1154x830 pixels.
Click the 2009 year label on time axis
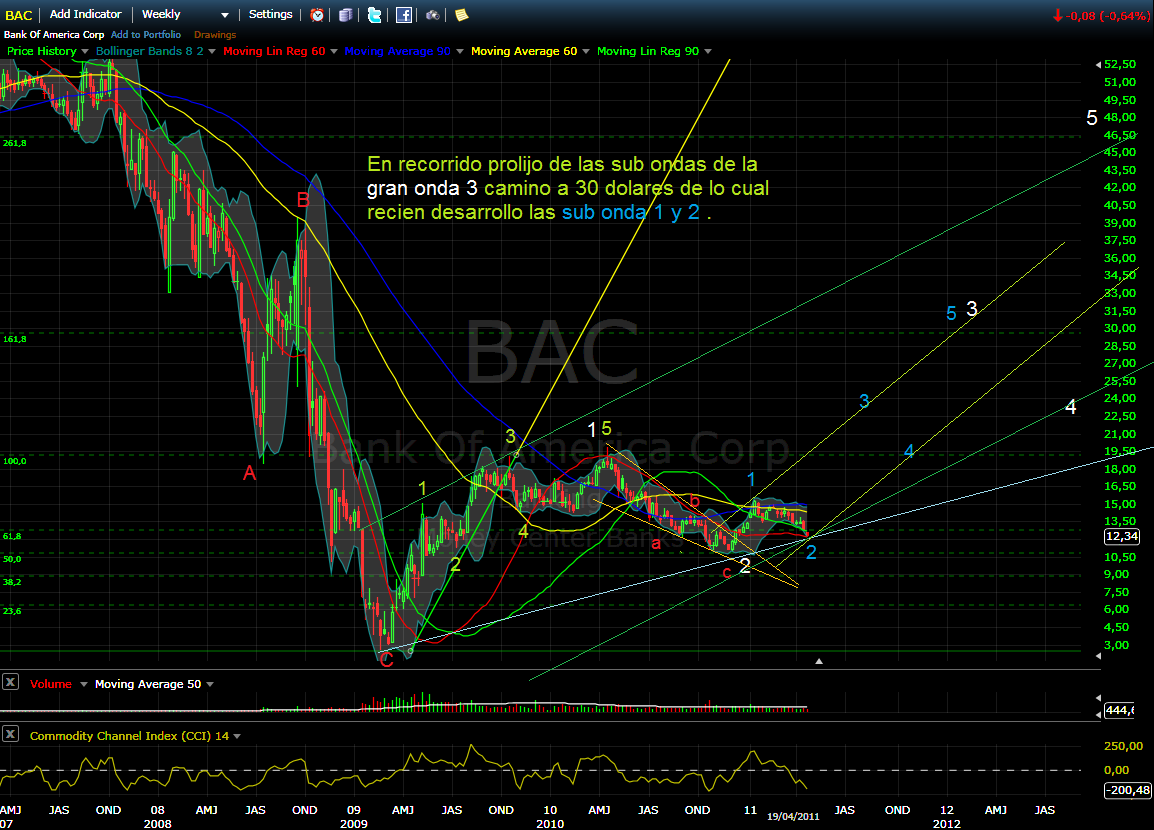point(353,824)
